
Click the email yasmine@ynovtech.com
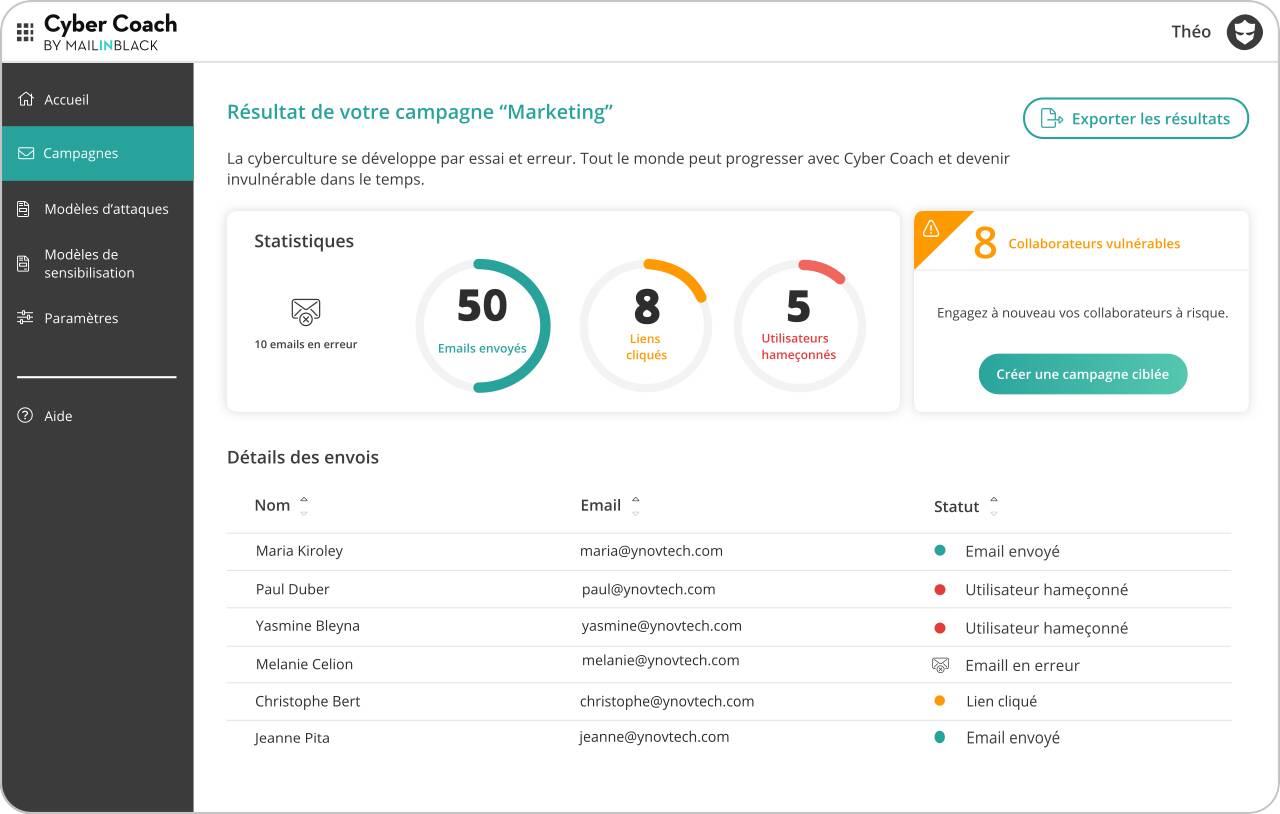pos(661,626)
